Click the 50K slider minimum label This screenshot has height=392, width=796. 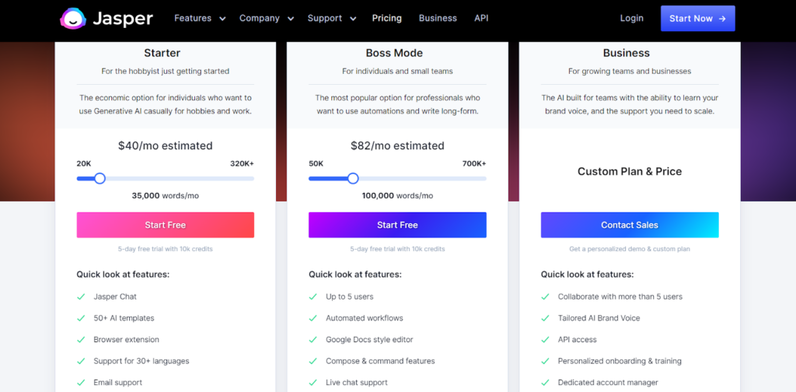[316, 164]
